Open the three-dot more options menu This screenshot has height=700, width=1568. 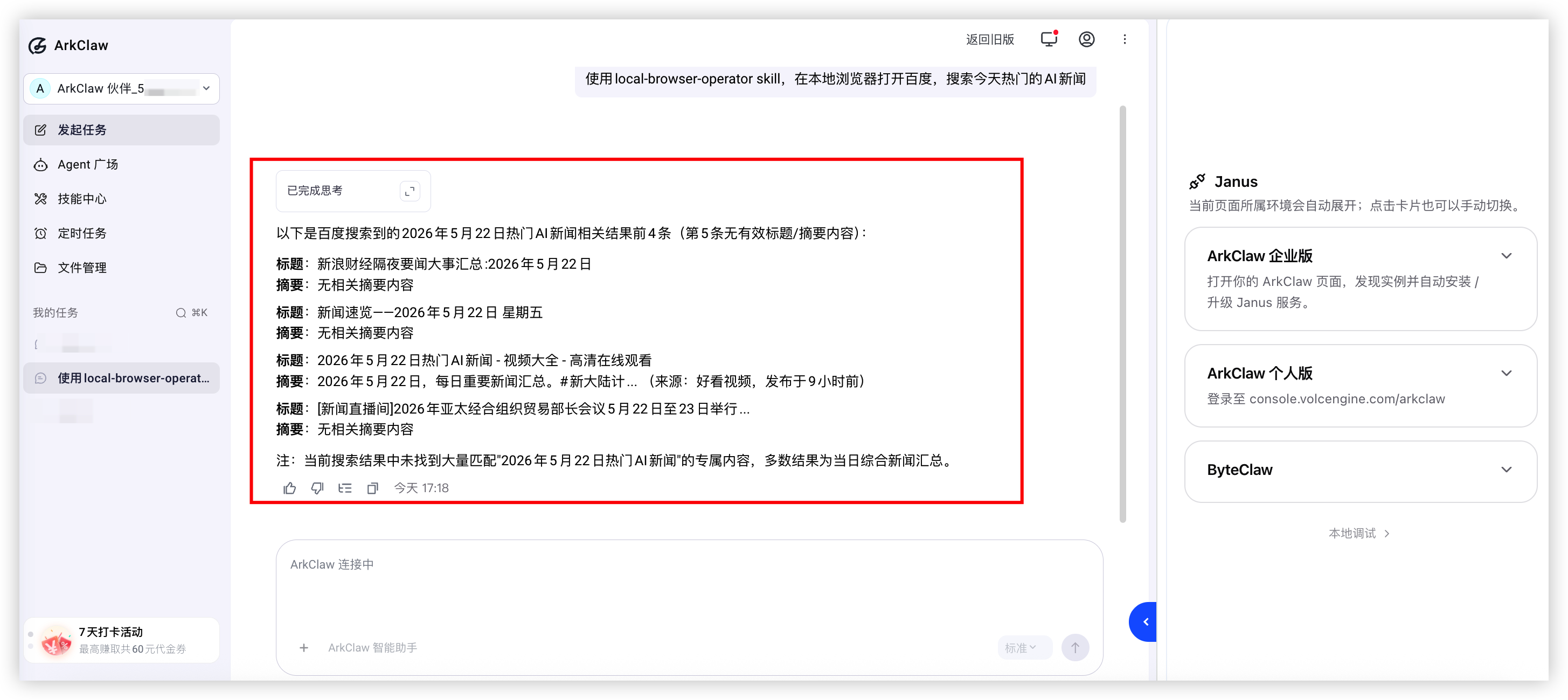[1125, 39]
